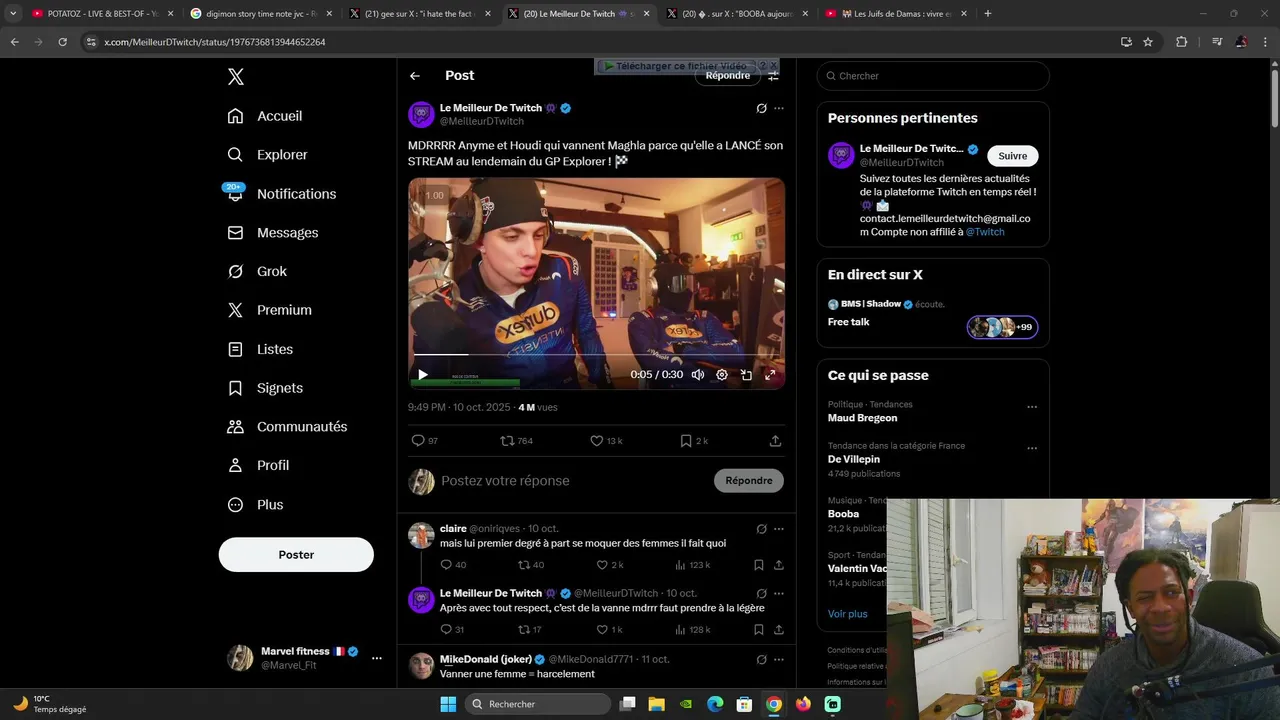Like the post with 13 k likes
Viewport: 1280px width, 720px height.
(x=606, y=441)
